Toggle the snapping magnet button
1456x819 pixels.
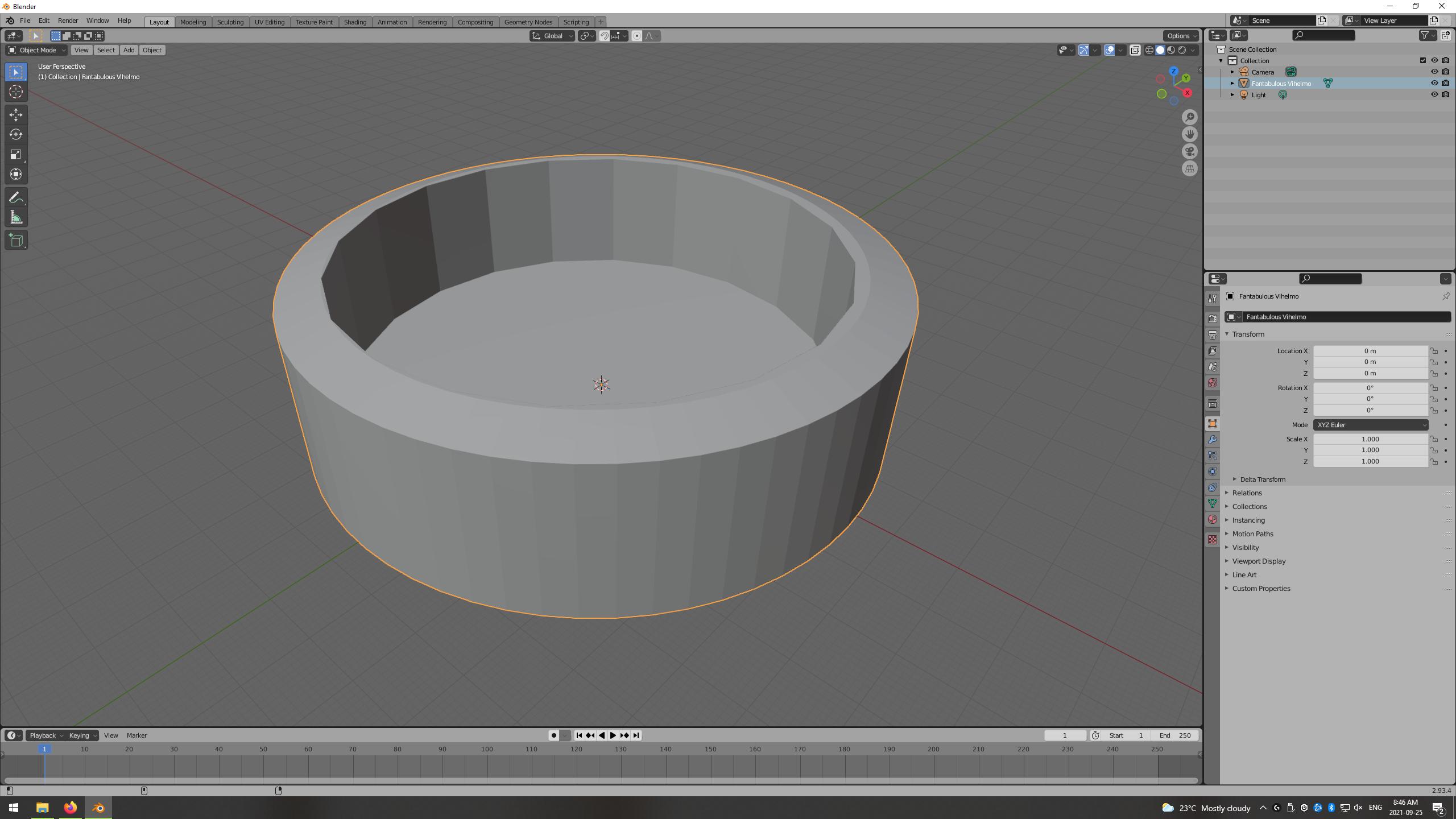pos(604,36)
